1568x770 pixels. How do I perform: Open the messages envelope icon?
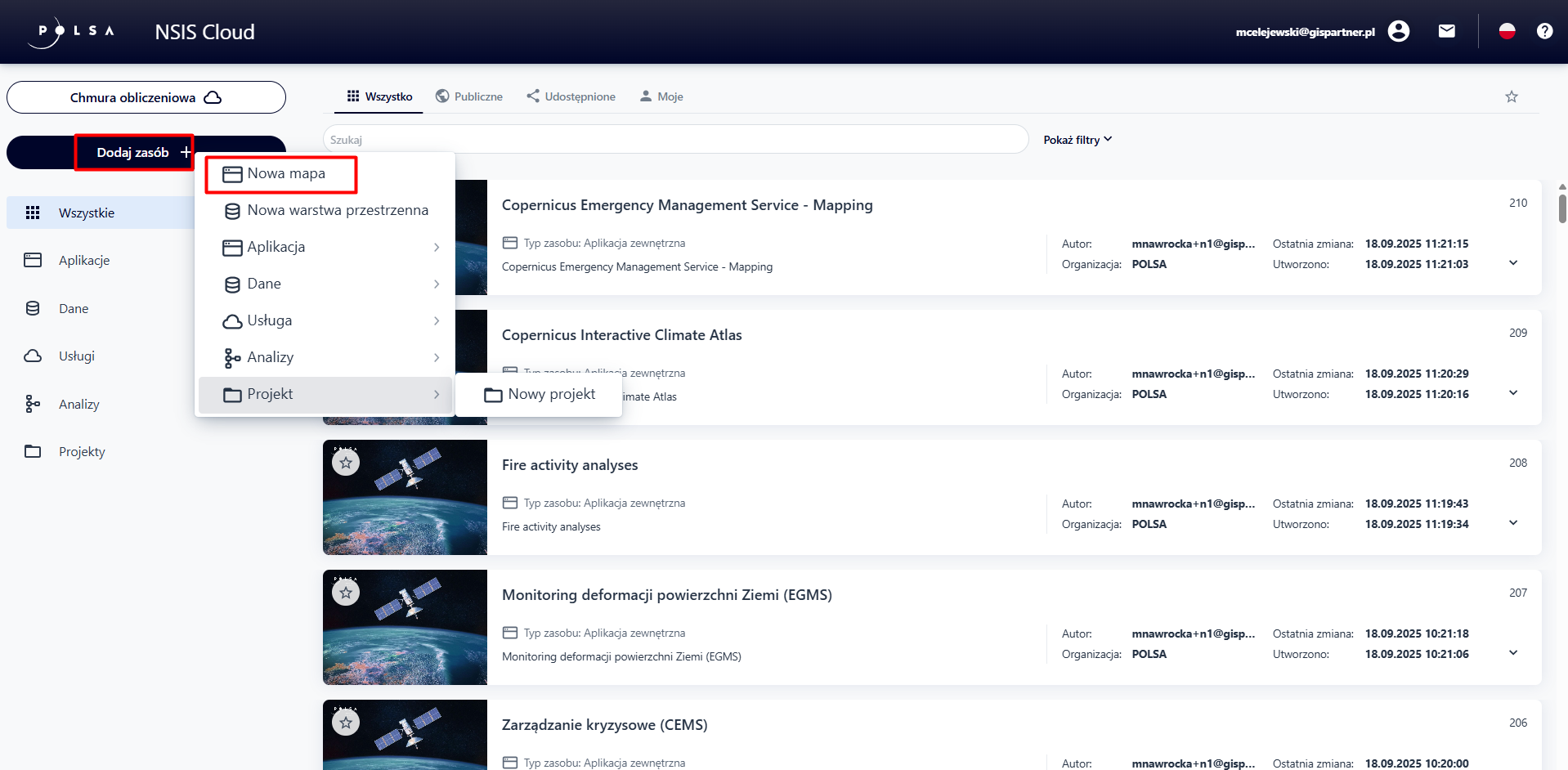(x=1446, y=32)
